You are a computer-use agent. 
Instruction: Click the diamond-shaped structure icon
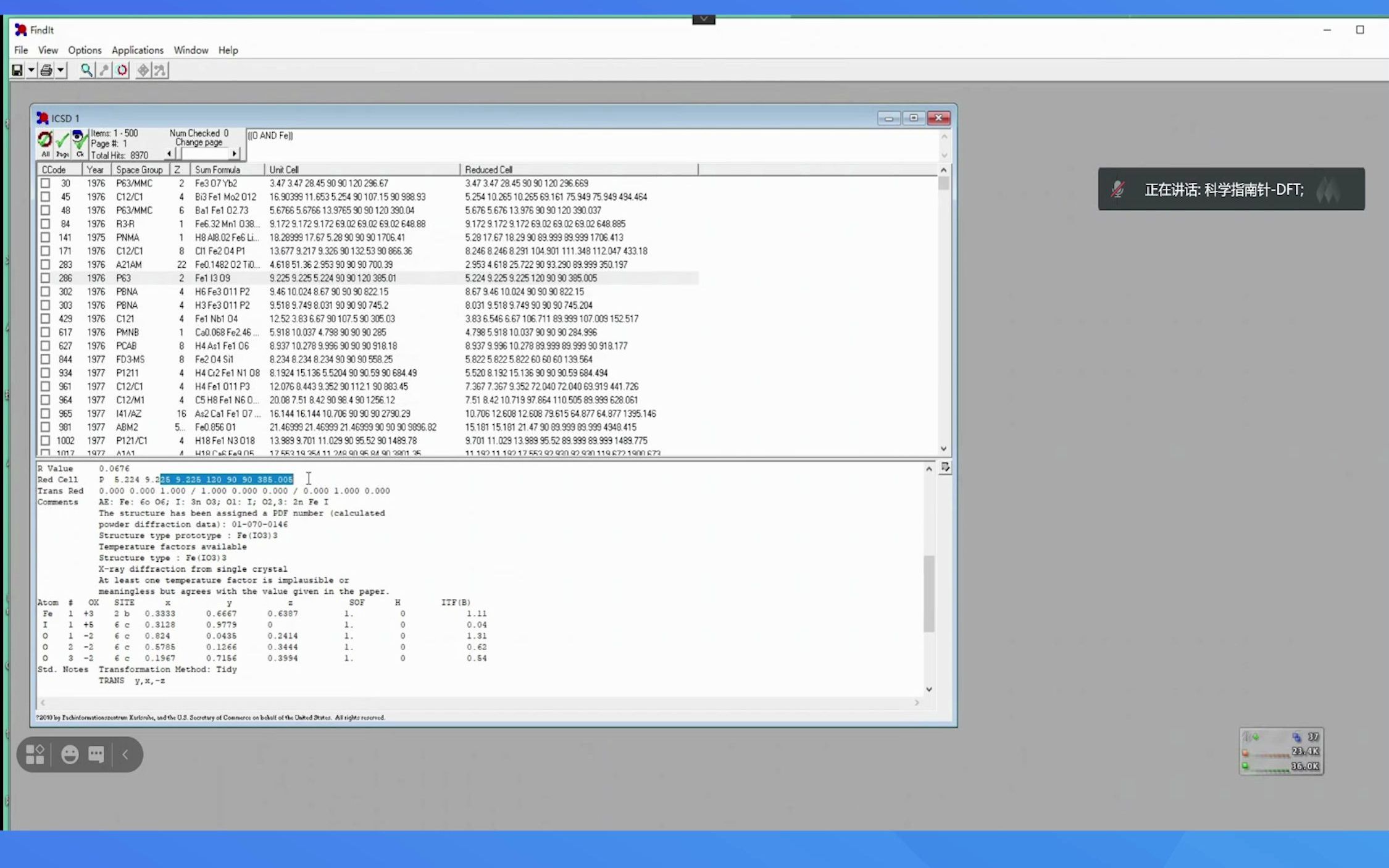point(143,70)
